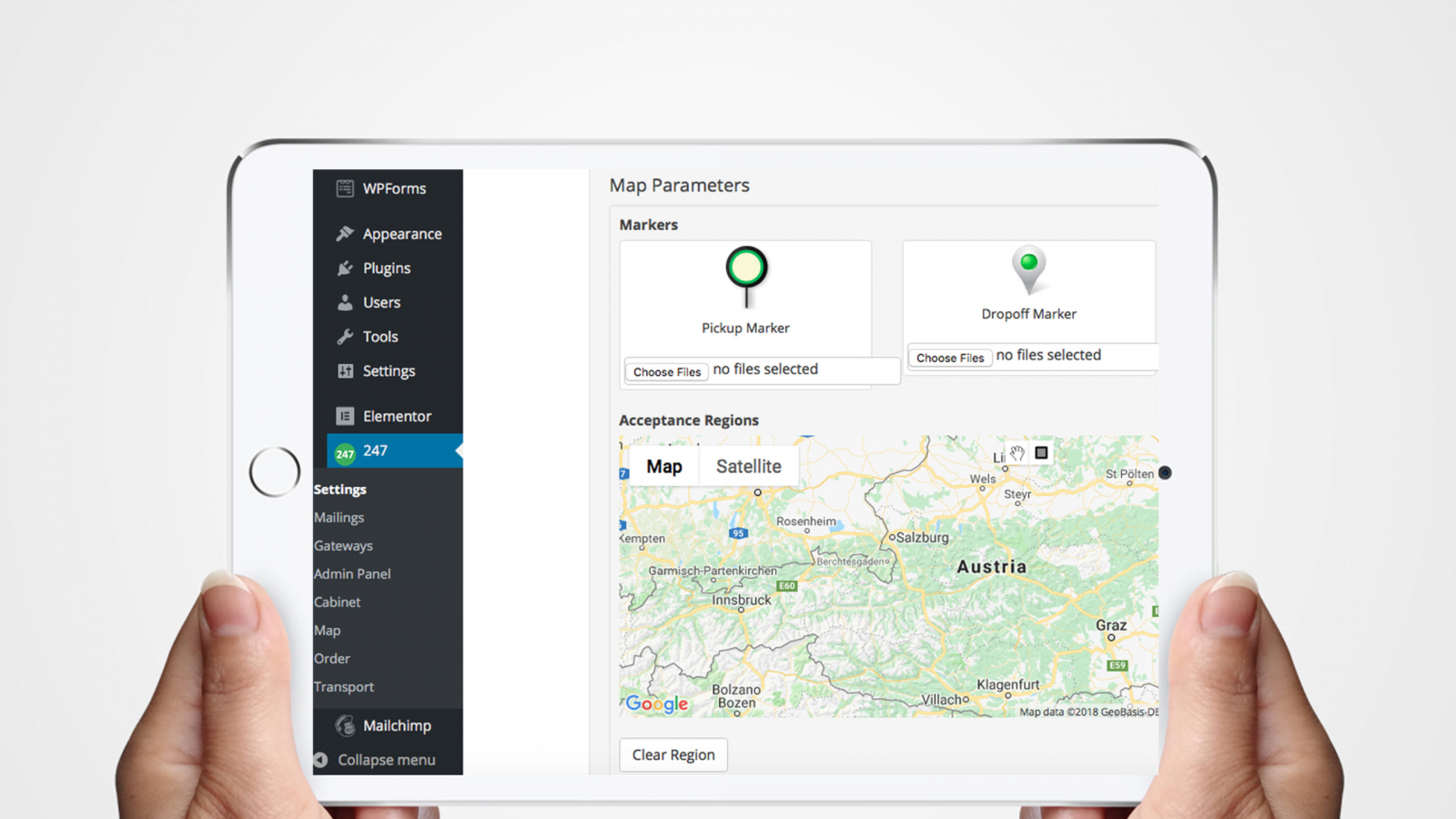Open the Tools menu label
Screen dimensions: 1456x819
[380, 337]
